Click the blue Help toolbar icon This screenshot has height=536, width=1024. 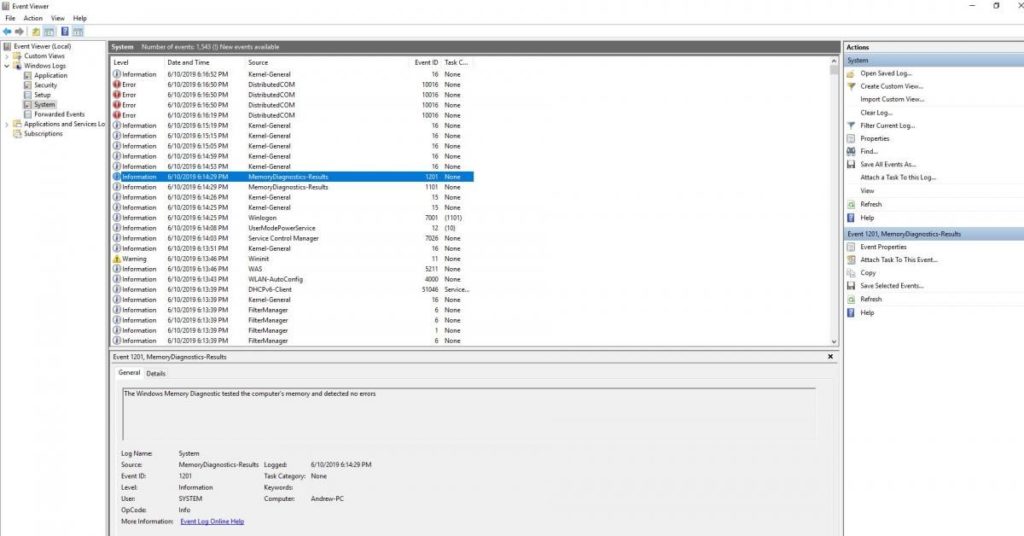(64, 32)
